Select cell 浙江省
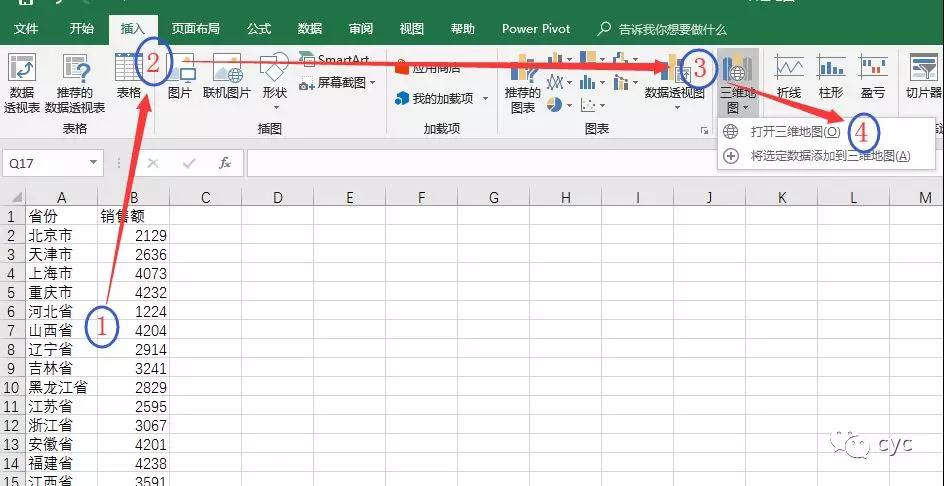Image resolution: width=944 pixels, height=486 pixels. pos(61,425)
